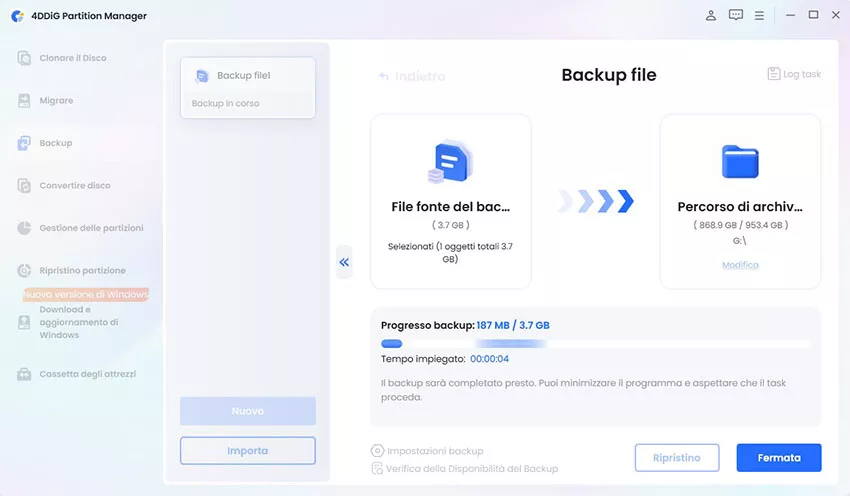This screenshot has width=850, height=496.
Task: Click the 'Il backup sarà completato presto' message
Action: click(583, 390)
